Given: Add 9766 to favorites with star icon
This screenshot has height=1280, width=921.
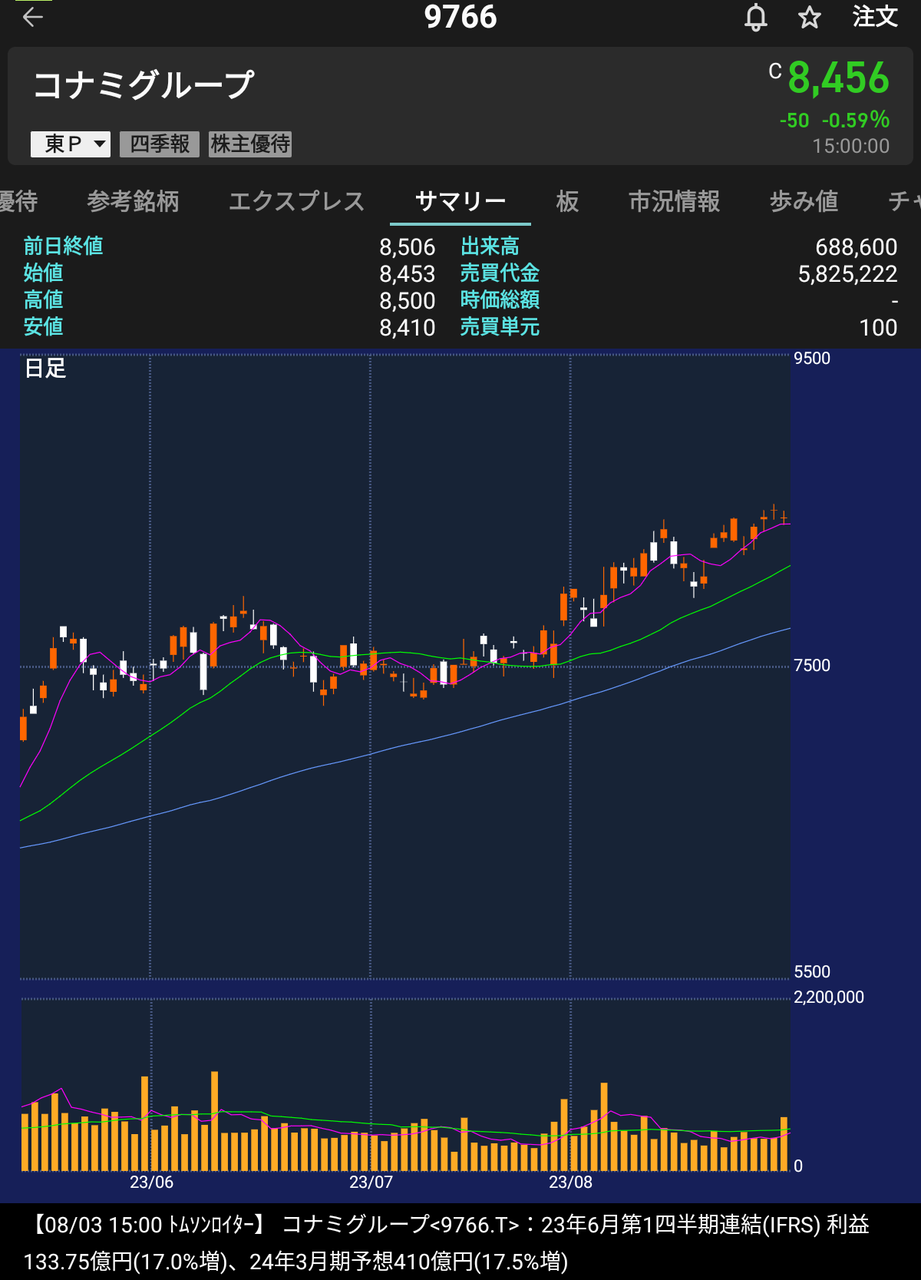Looking at the screenshot, I should [810, 17].
